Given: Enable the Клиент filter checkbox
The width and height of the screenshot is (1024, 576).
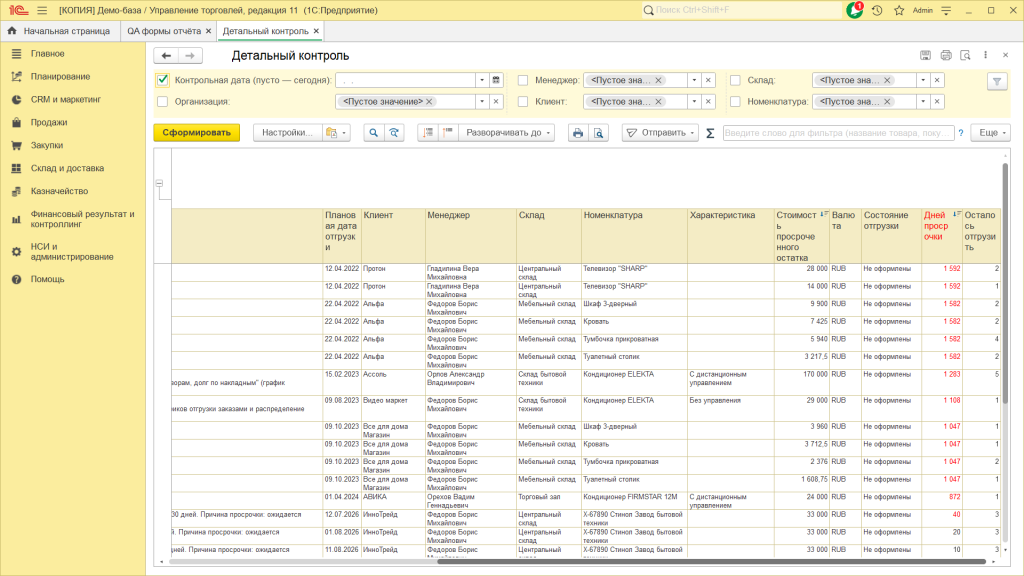Looking at the screenshot, I should coord(522,101).
